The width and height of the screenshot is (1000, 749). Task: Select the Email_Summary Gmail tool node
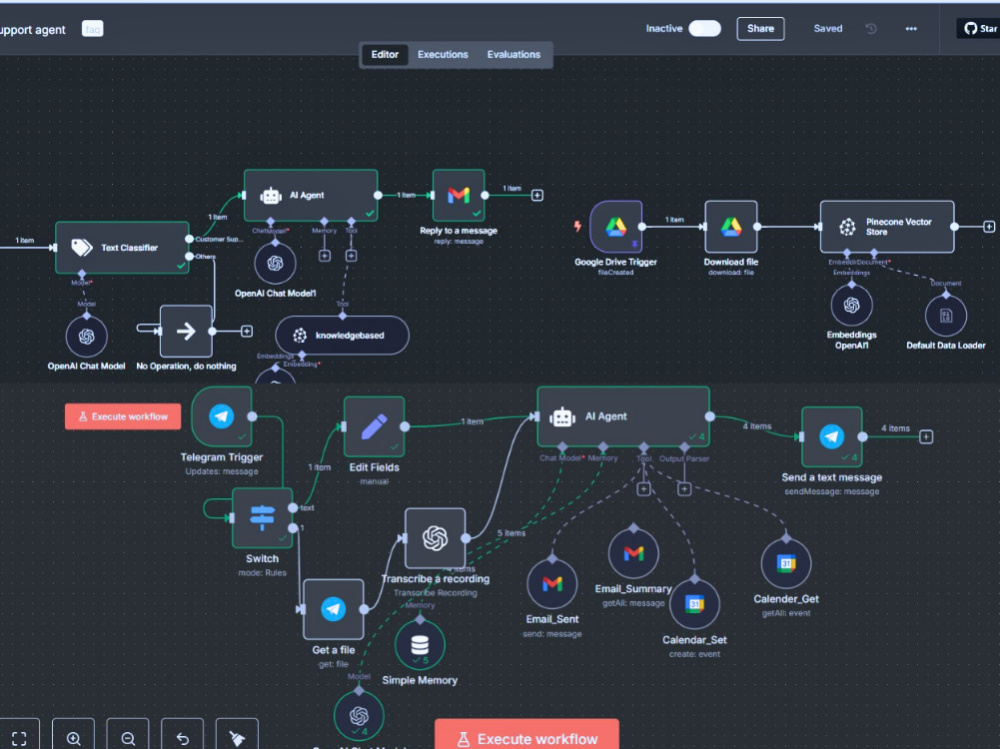[x=633, y=553]
